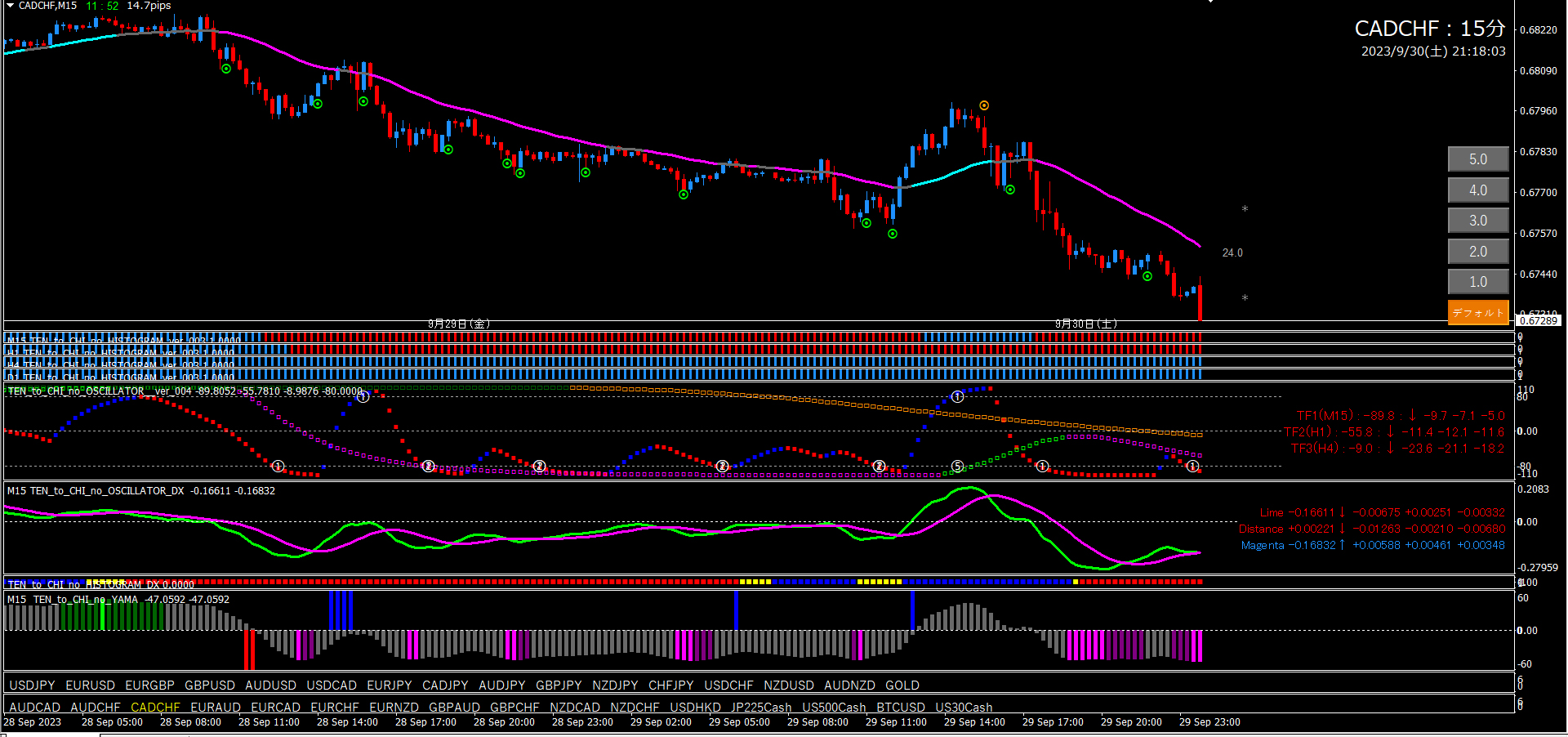1568x737 pixels.
Task: Go to the AUDJPY symbol
Action: pyautogui.click(x=502, y=686)
